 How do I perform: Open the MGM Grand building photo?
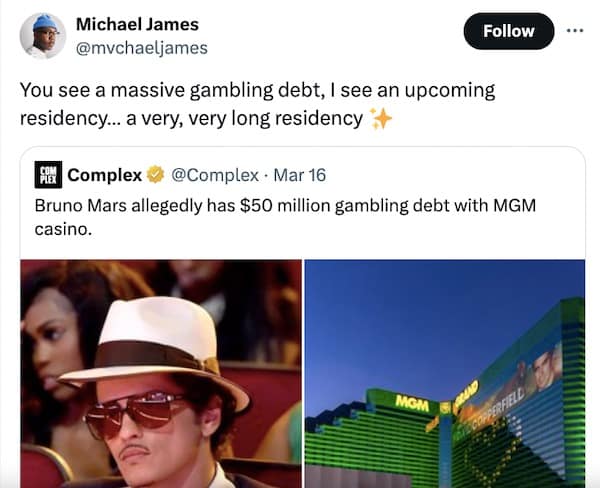pos(445,374)
